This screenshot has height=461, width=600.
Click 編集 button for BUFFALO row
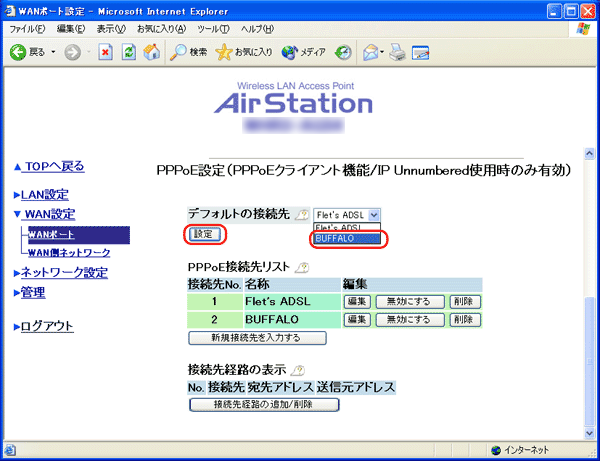[357, 319]
